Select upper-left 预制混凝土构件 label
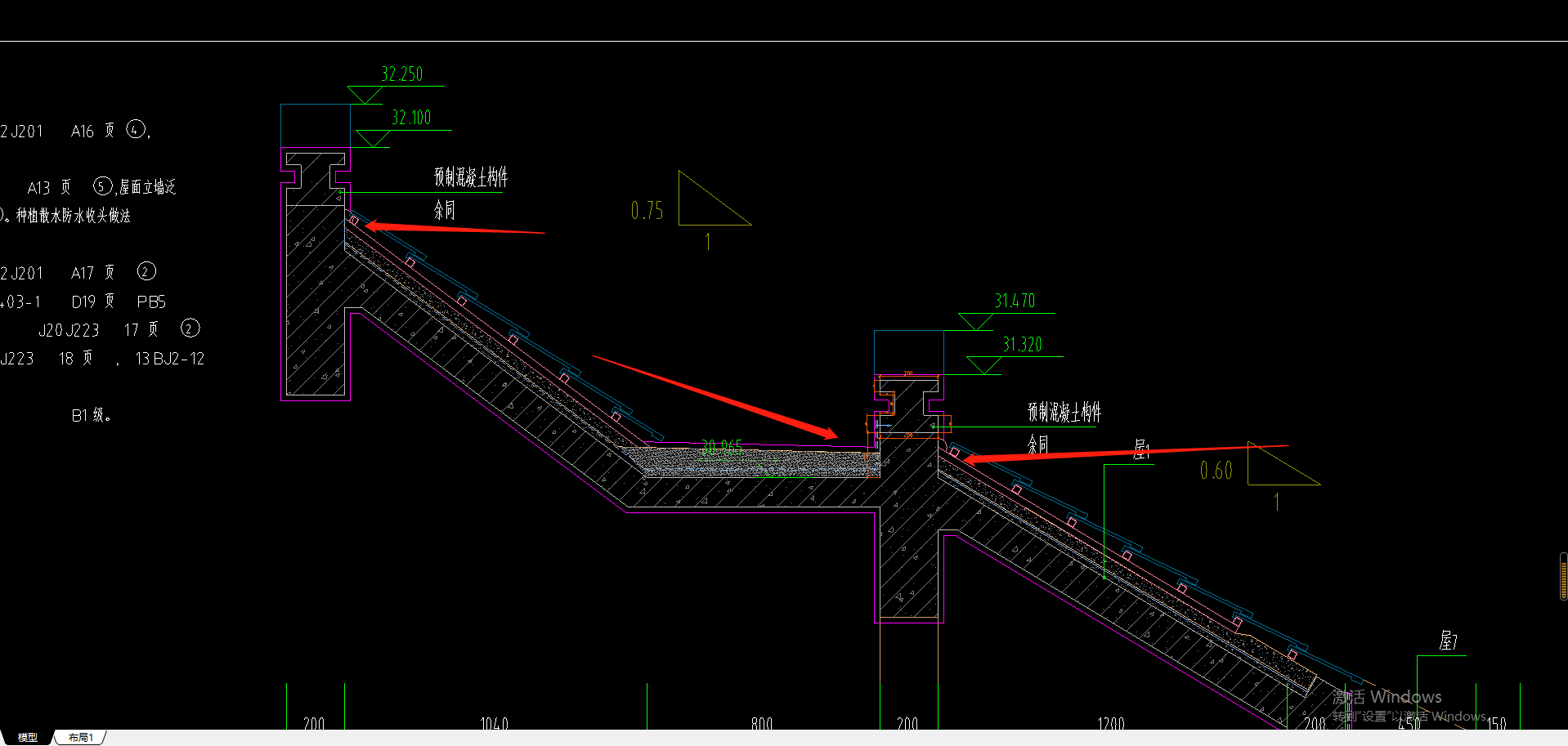The image size is (1568, 746). 471,176
